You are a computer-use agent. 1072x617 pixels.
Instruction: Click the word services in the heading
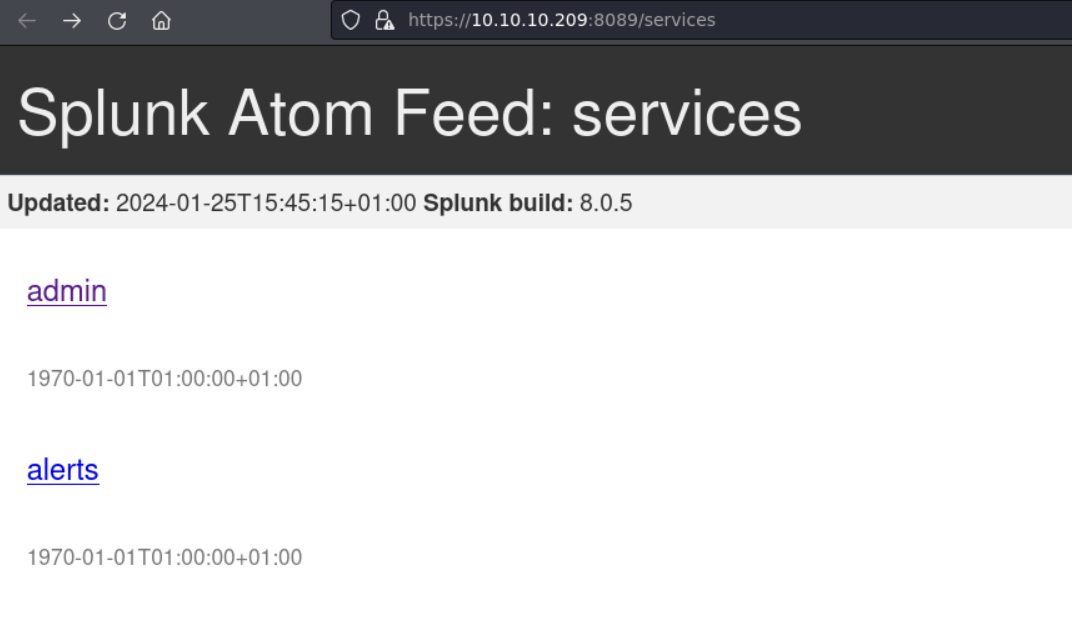686,114
